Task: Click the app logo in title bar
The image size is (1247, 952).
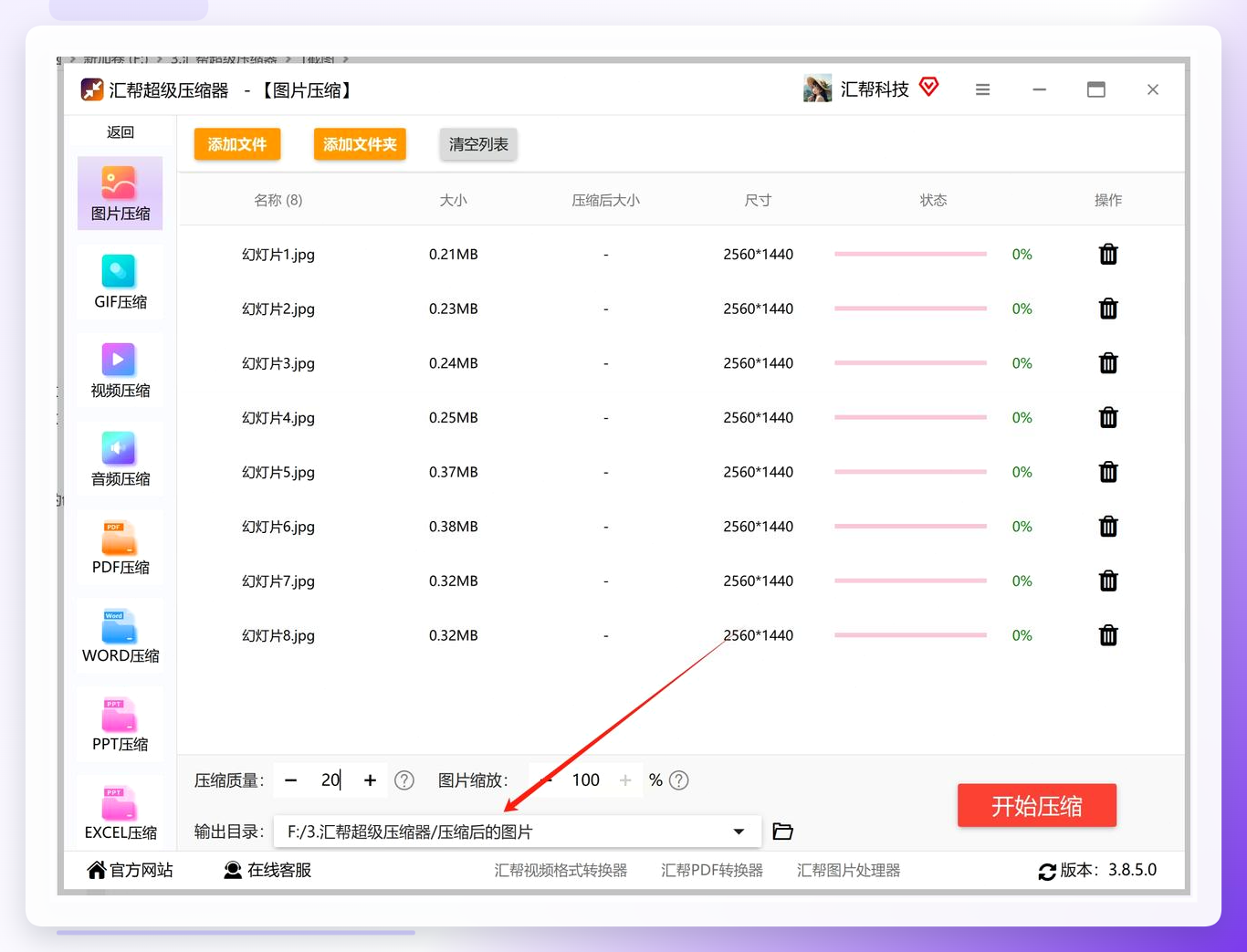Action: [92, 89]
